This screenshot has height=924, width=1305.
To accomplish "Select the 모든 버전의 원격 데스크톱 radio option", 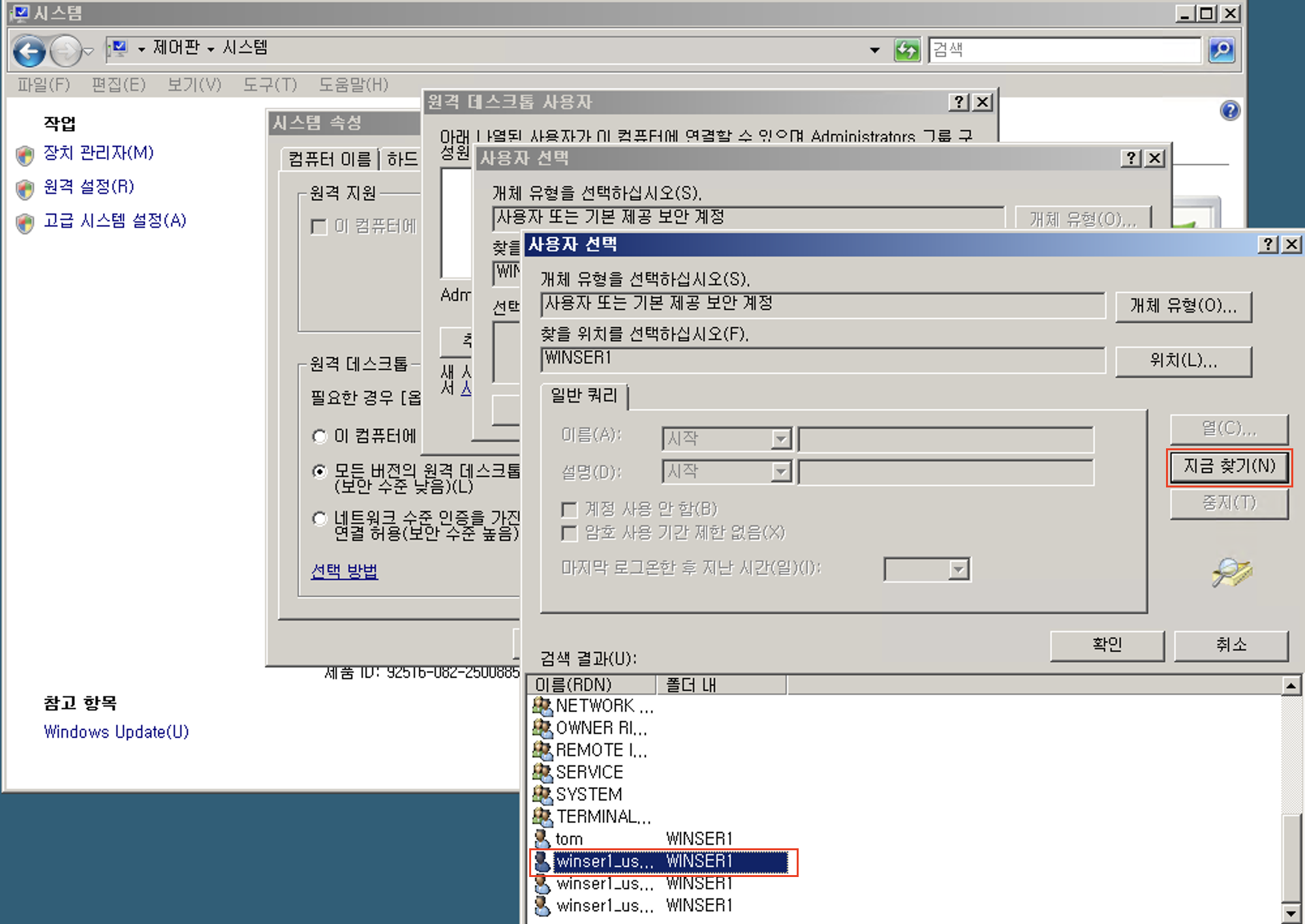I will click(320, 471).
